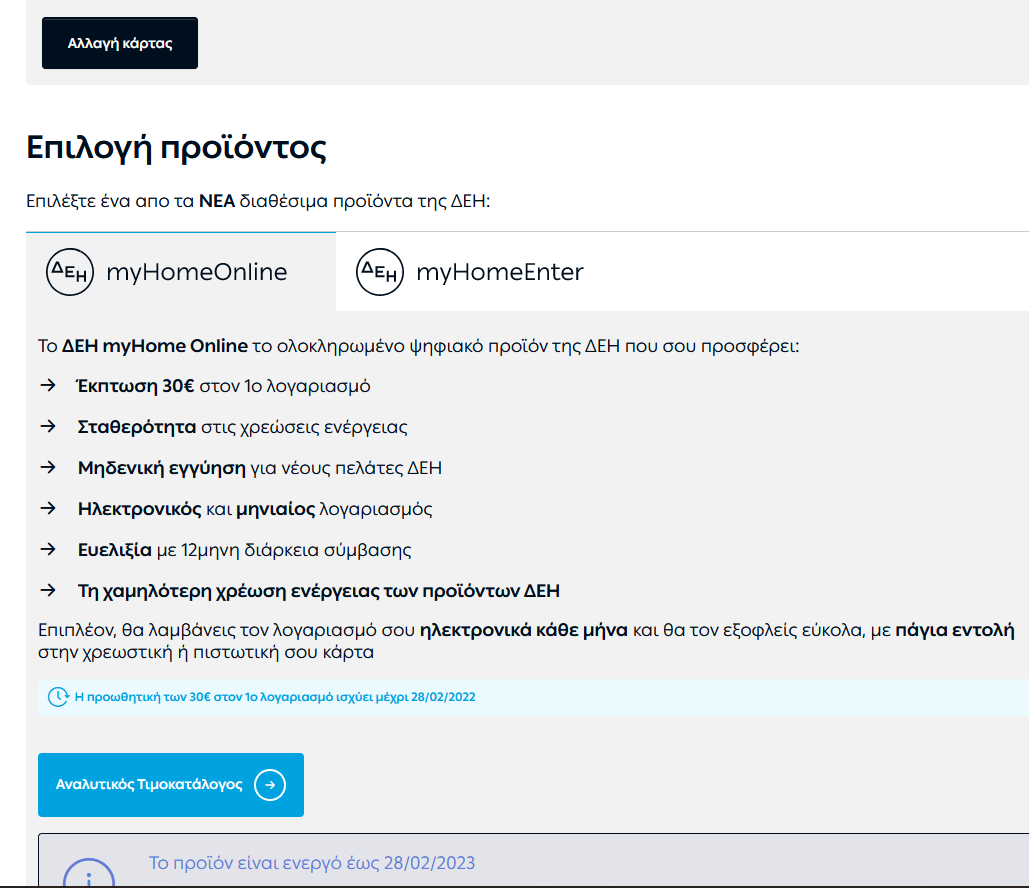Click the text 'Επιλέξτε ένα απο τα ΝΕΑ διαθέσιμα προϊόντα'
This screenshot has height=888, width=1029.
pyautogui.click(x=258, y=201)
